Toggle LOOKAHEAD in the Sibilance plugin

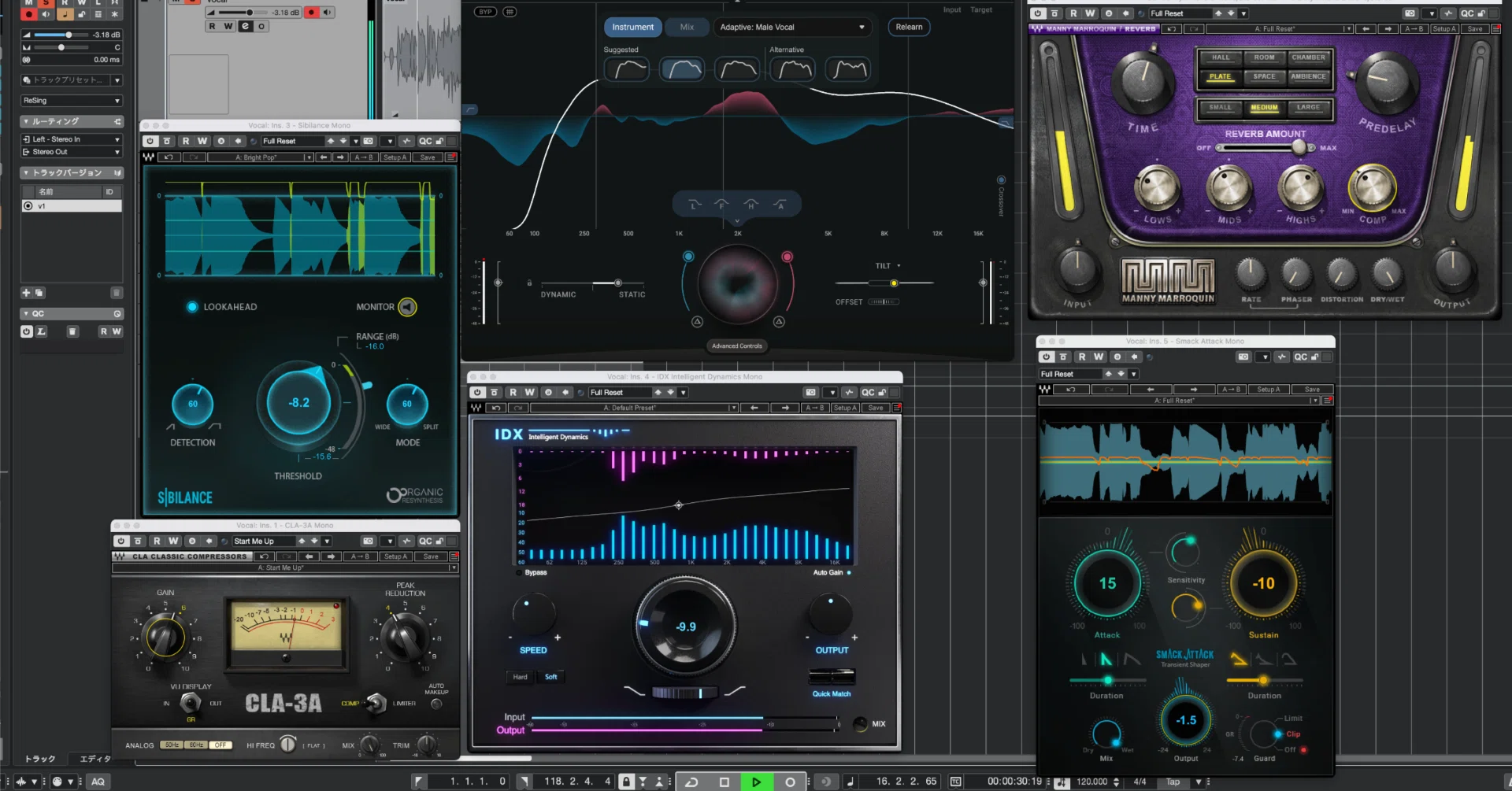(192, 307)
